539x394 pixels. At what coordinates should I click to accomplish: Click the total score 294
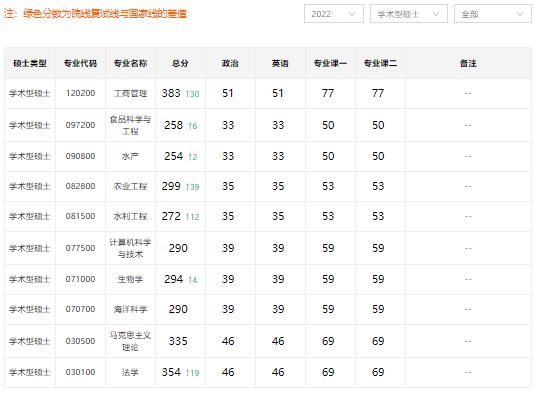tap(174, 279)
